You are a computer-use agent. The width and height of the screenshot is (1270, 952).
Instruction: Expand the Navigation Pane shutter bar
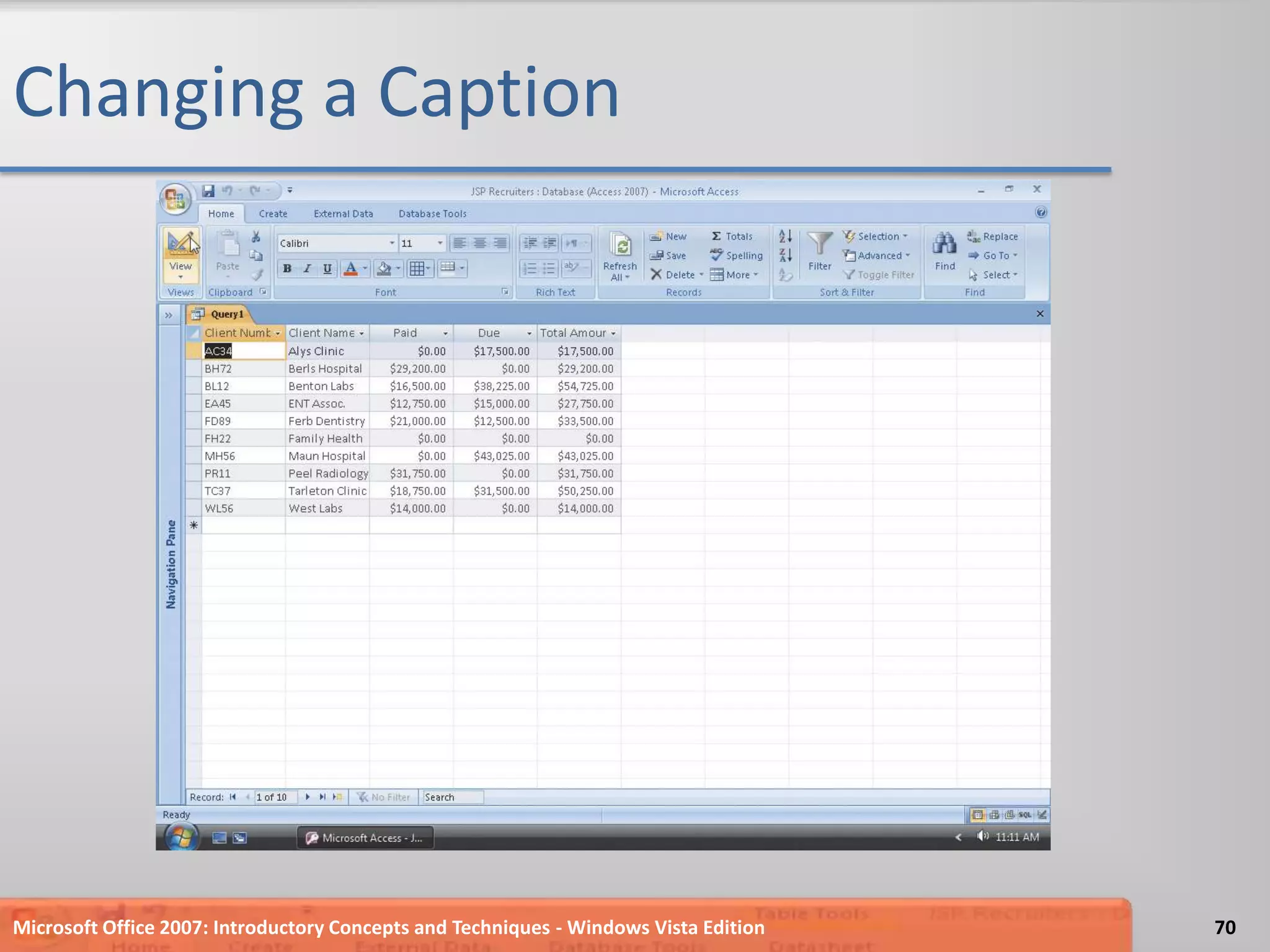coord(169,315)
